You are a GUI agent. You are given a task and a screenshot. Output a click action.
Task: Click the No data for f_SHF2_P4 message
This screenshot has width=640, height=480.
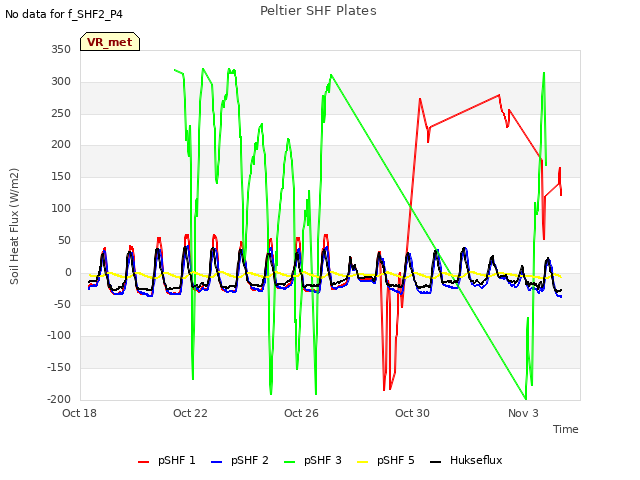click(x=64, y=14)
